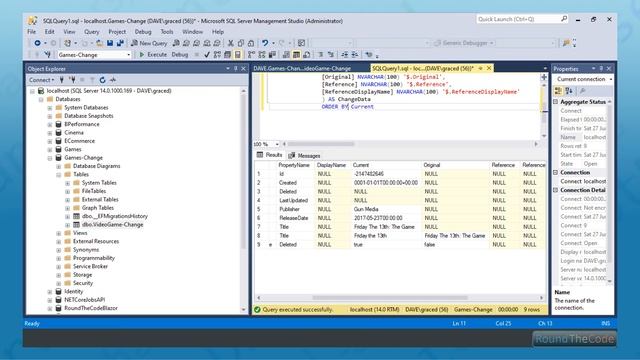This screenshot has height=360, width=640.
Task: Click the Decrease indent toolbar icon
Action: click(345, 54)
